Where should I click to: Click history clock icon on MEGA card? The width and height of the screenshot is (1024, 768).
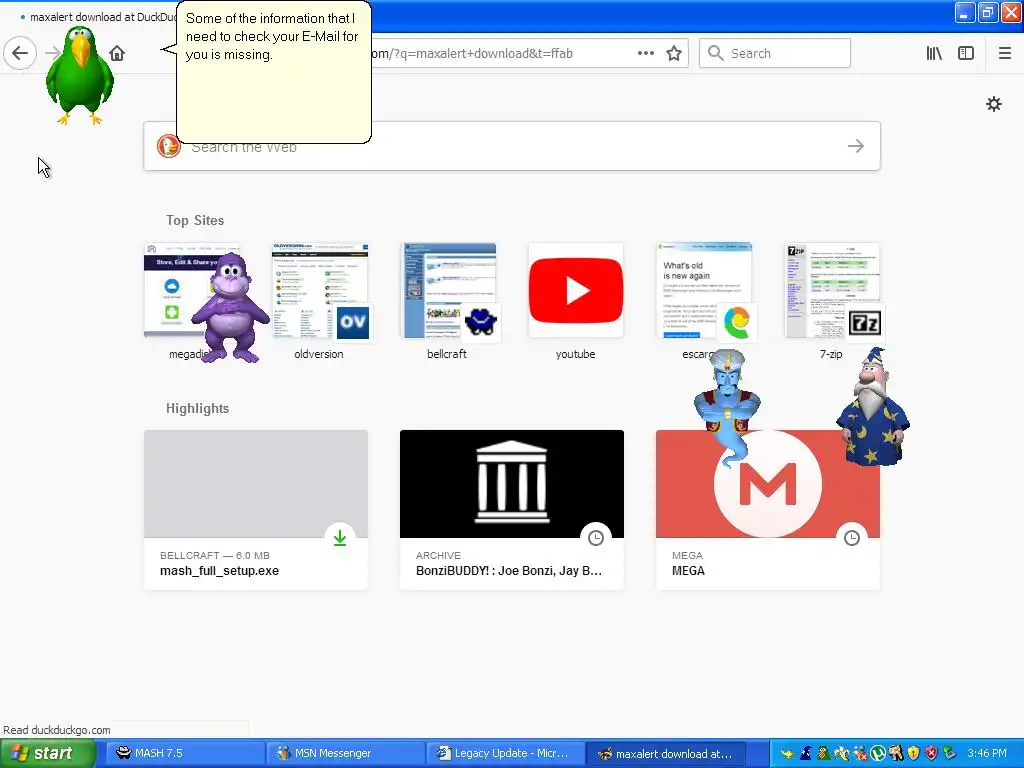pyautogui.click(x=852, y=538)
